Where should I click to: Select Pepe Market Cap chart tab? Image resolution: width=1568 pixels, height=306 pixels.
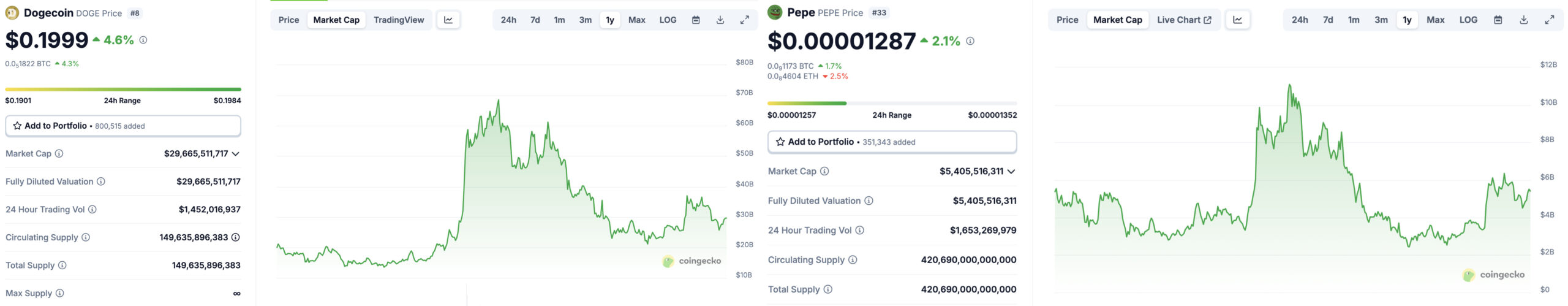pyautogui.click(x=1118, y=20)
